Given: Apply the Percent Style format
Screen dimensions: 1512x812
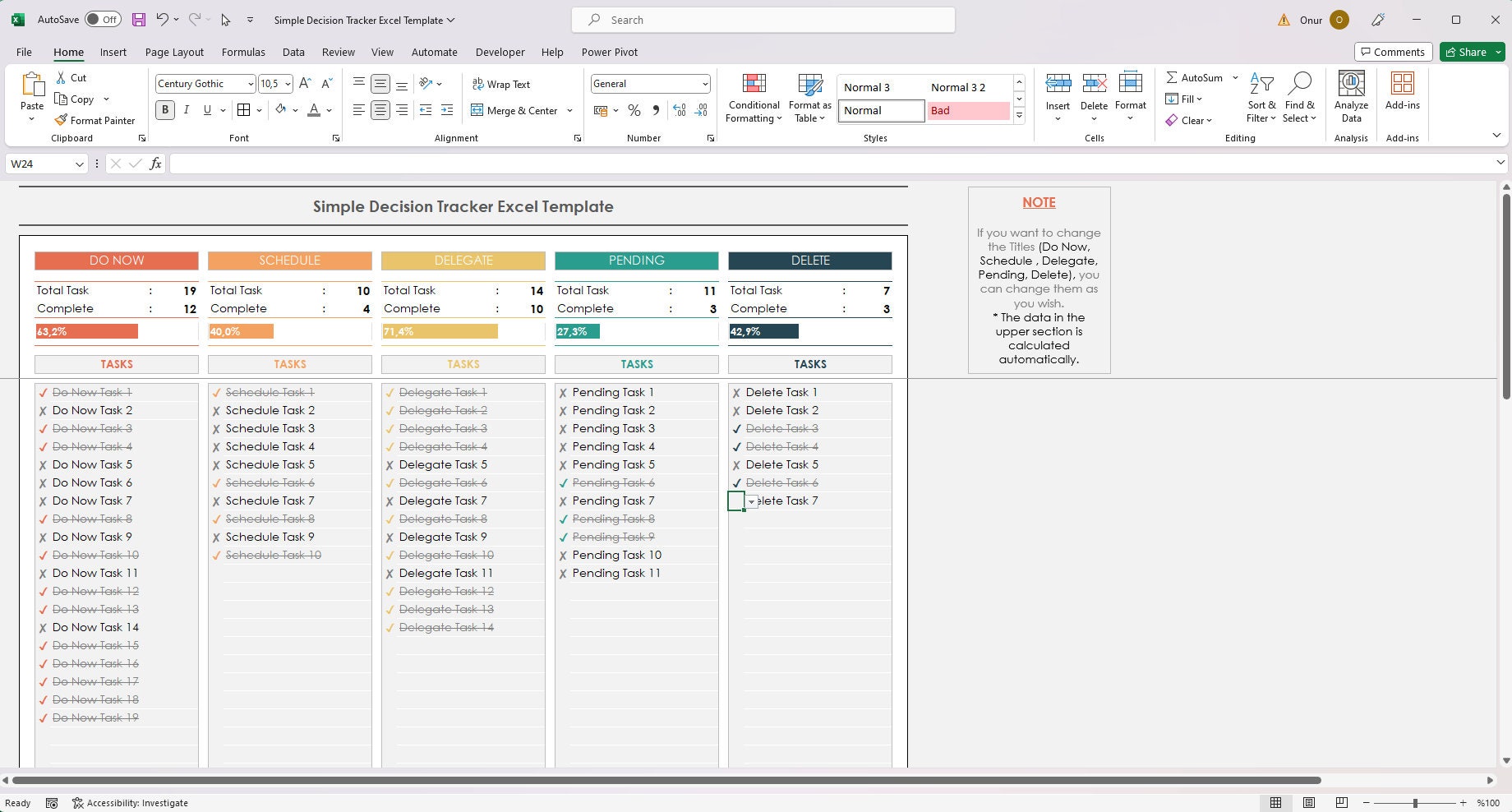Looking at the screenshot, I should 634,110.
